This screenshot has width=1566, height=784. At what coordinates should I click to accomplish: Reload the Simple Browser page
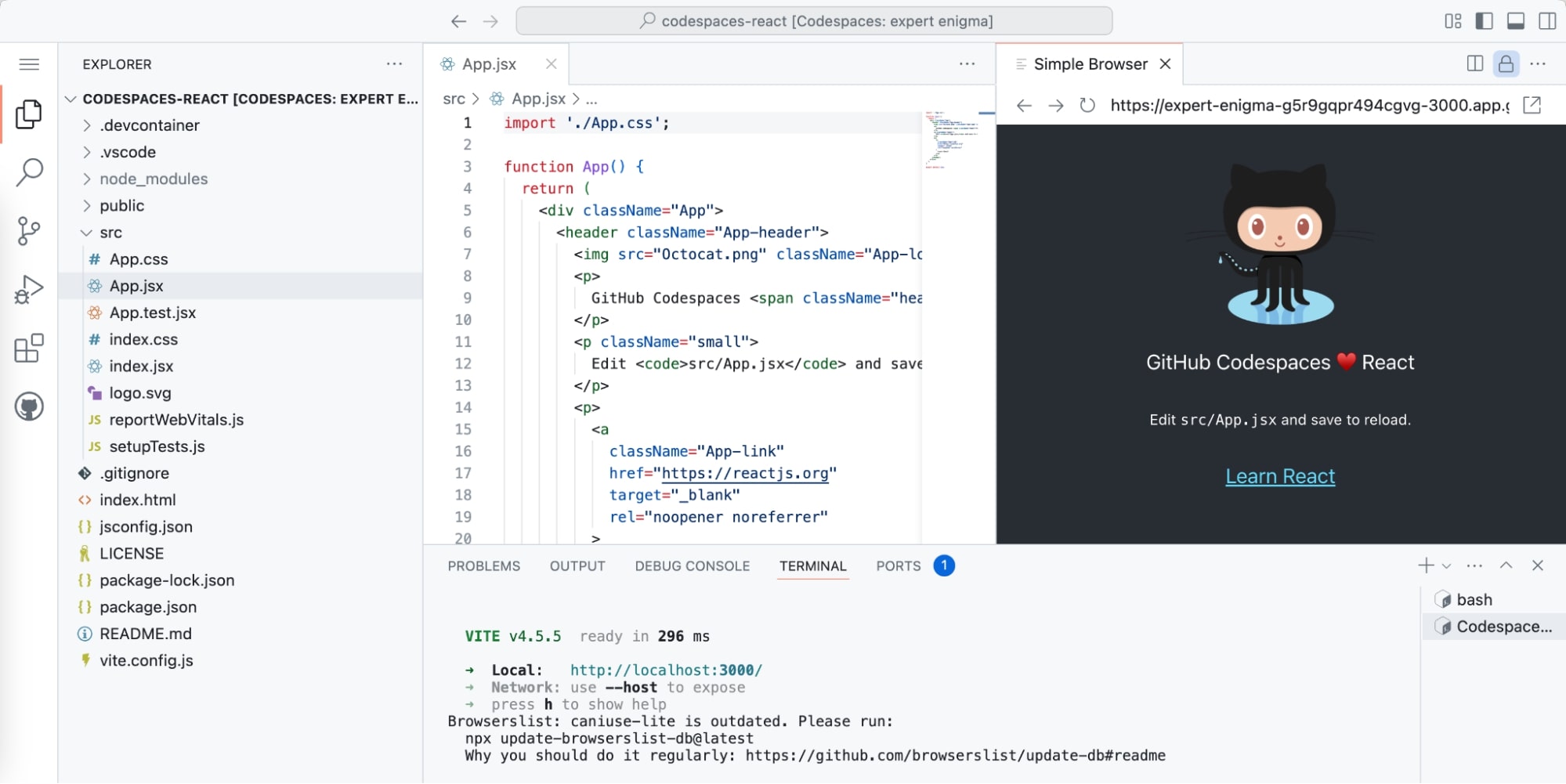[x=1087, y=106]
